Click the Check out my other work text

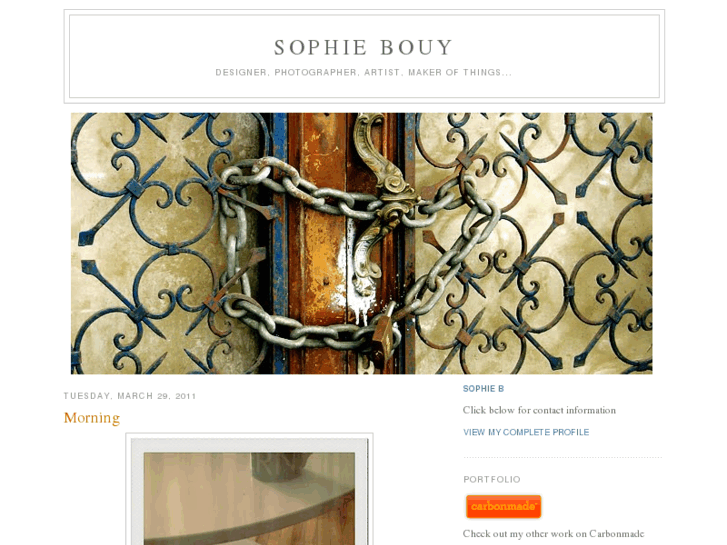coord(553,534)
